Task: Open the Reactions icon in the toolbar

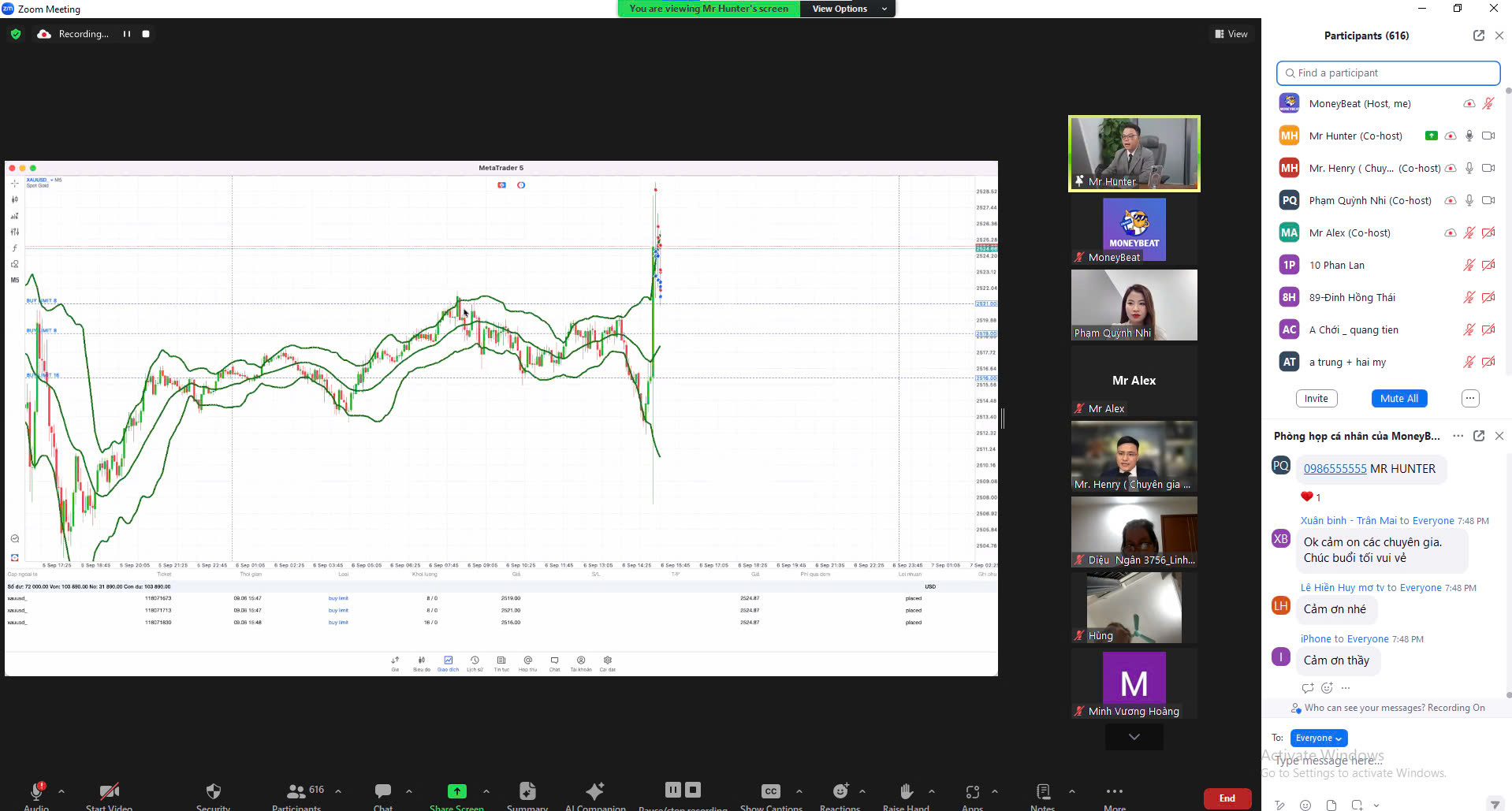Action: 840,791
